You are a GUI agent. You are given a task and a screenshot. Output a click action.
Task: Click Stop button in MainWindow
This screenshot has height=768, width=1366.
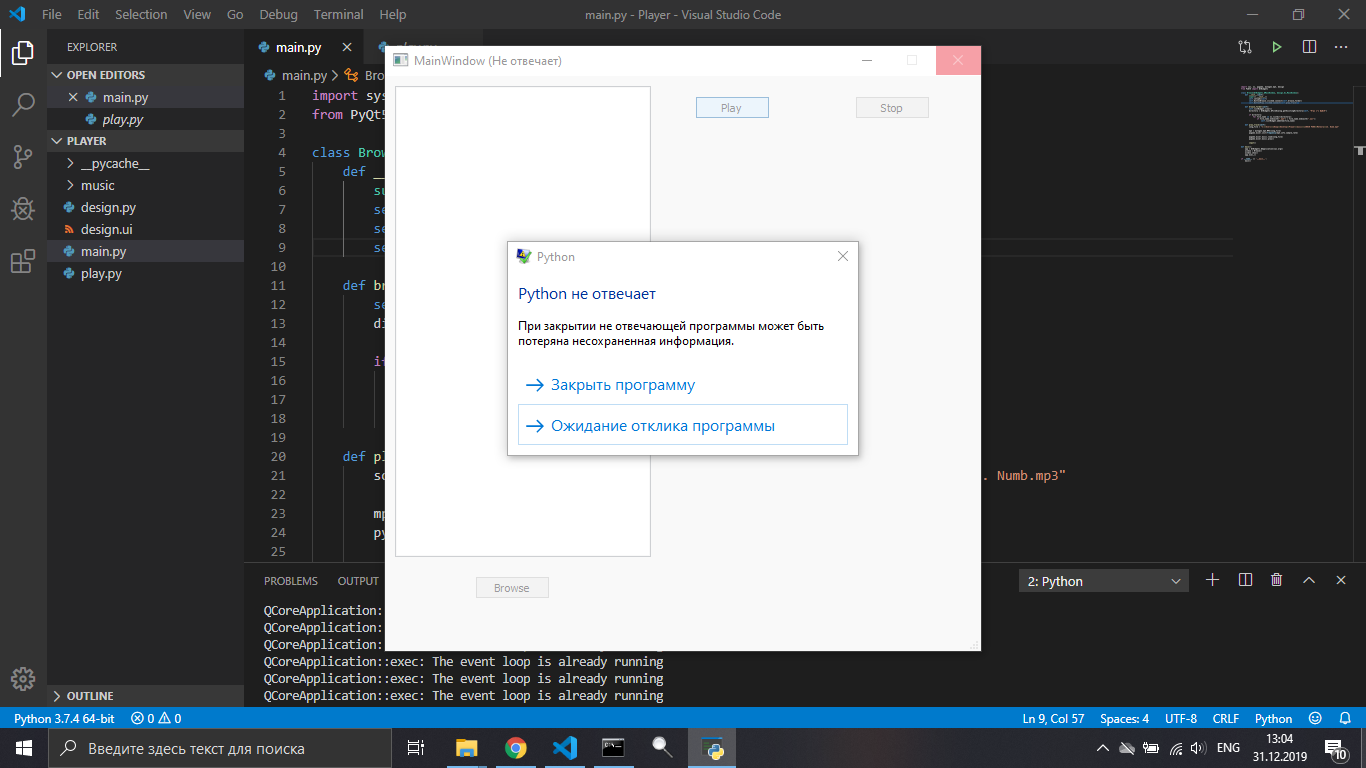[892, 108]
